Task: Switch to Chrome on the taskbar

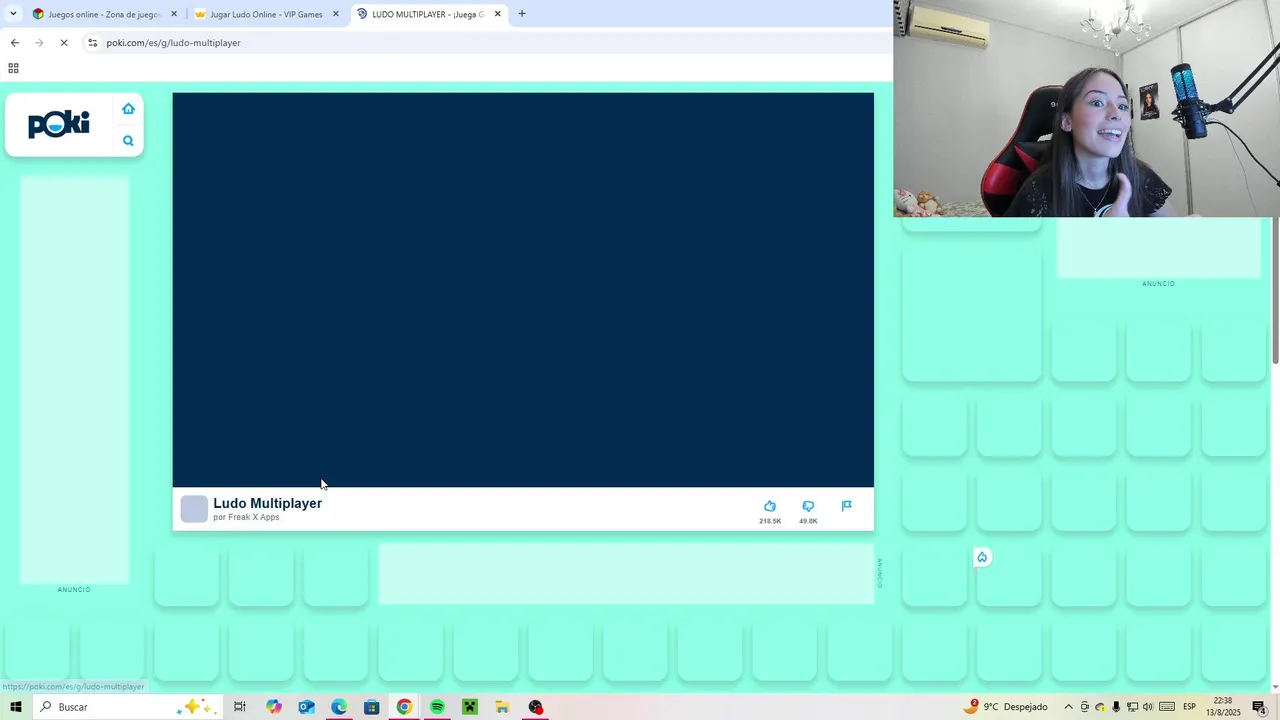Action: coord(404,707)
